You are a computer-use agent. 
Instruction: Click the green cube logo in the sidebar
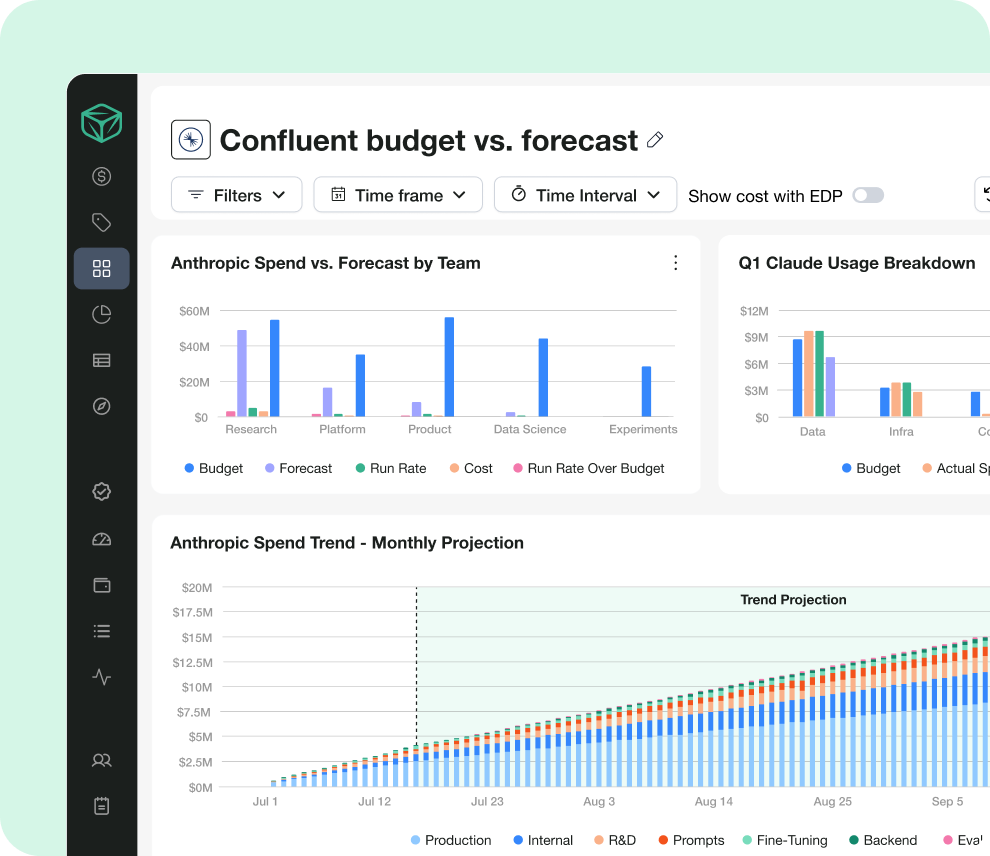[101, 123]
